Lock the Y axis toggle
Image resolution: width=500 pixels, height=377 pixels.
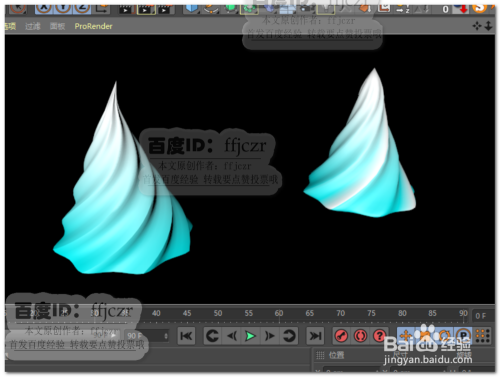tap(63, 8)
